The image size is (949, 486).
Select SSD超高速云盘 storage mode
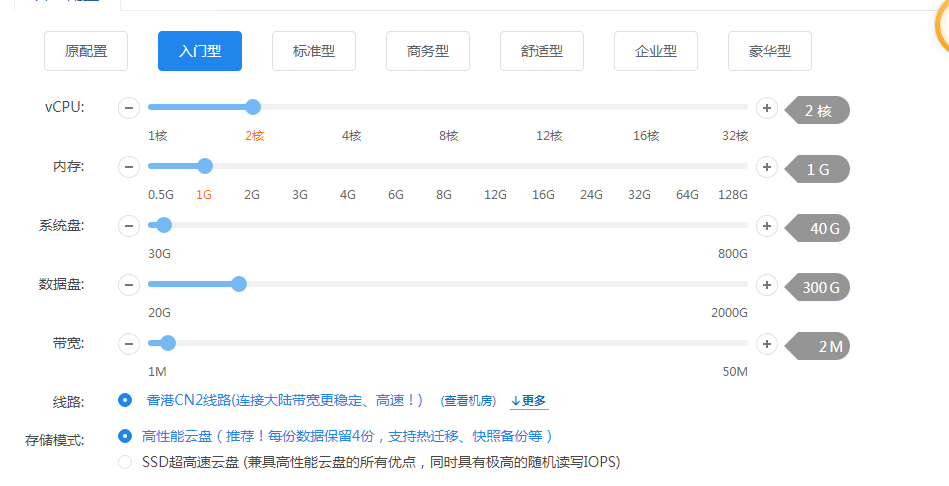click(x=125, y=461)
